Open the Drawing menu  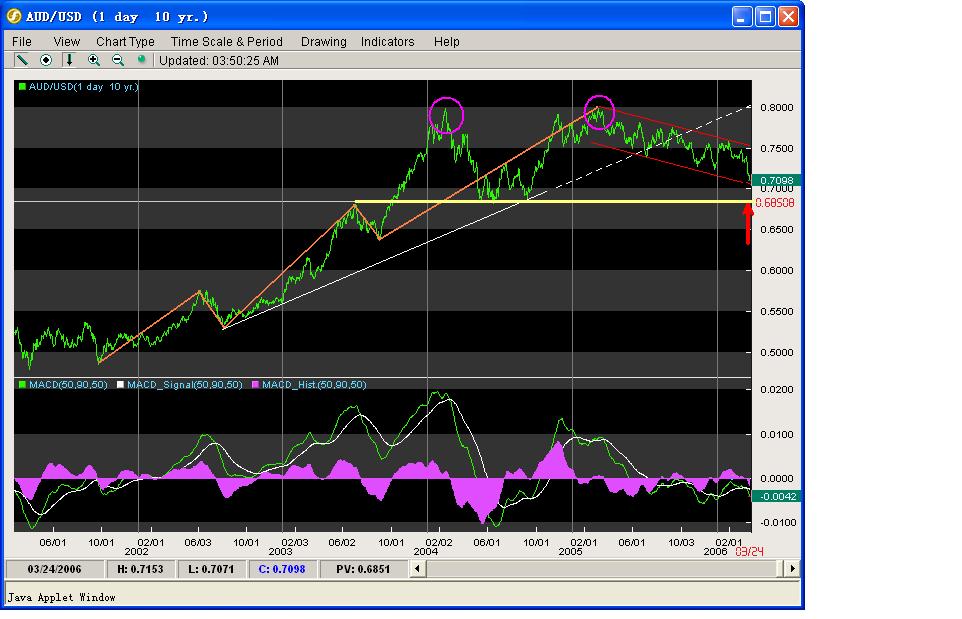click(x=323, y=42)
